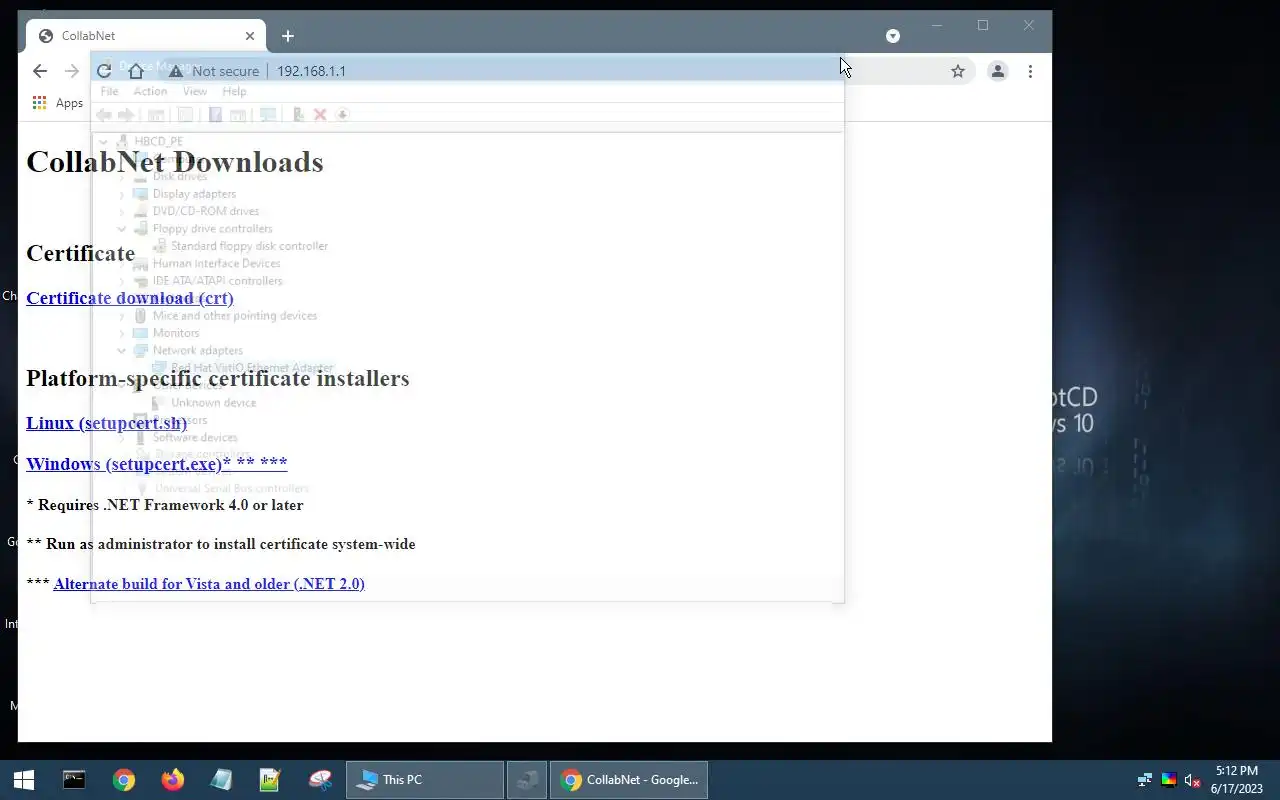Click the CollabNet Downloads heading

175,162
